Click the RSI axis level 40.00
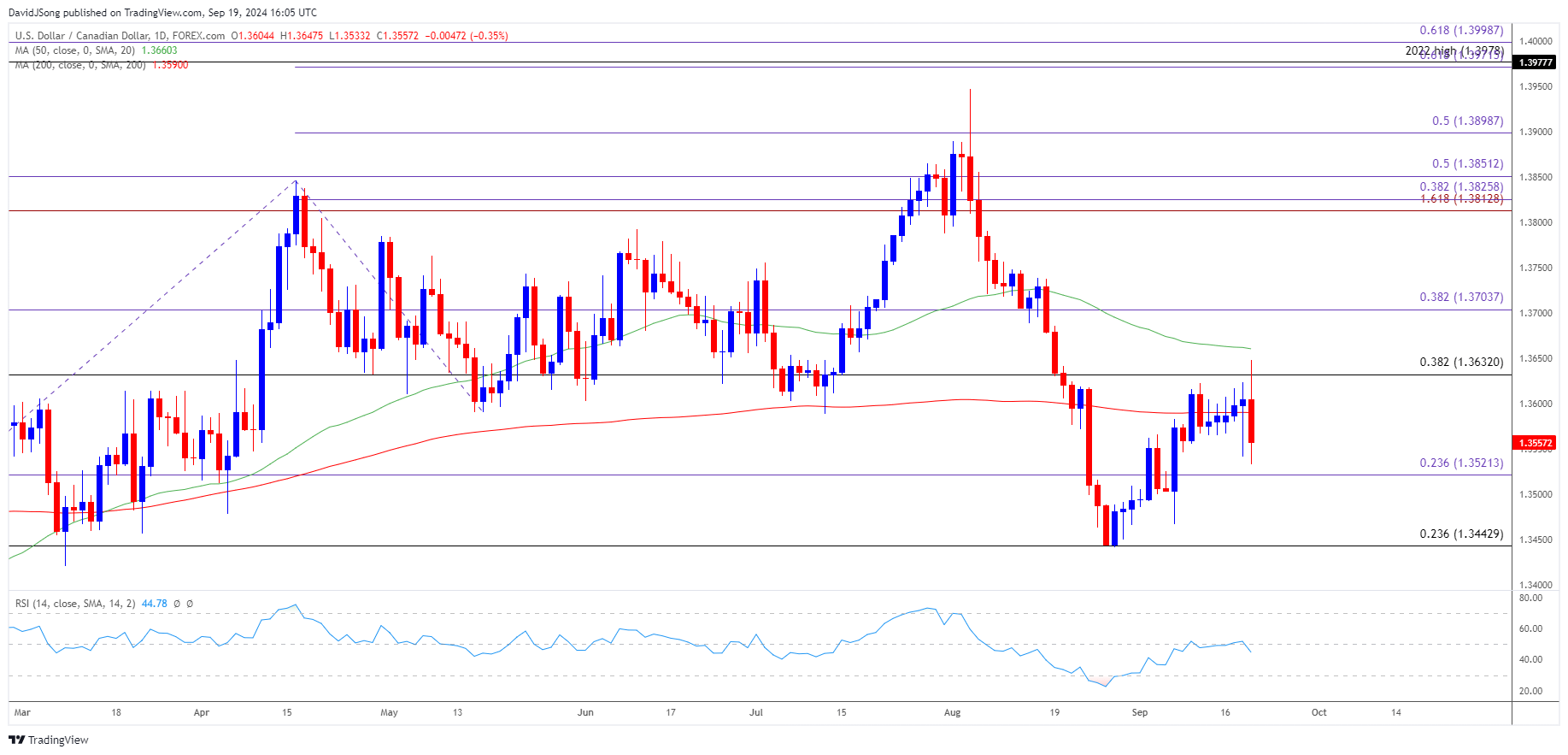The width and height of the screenshot is (1568, 755). [1531, 659]
